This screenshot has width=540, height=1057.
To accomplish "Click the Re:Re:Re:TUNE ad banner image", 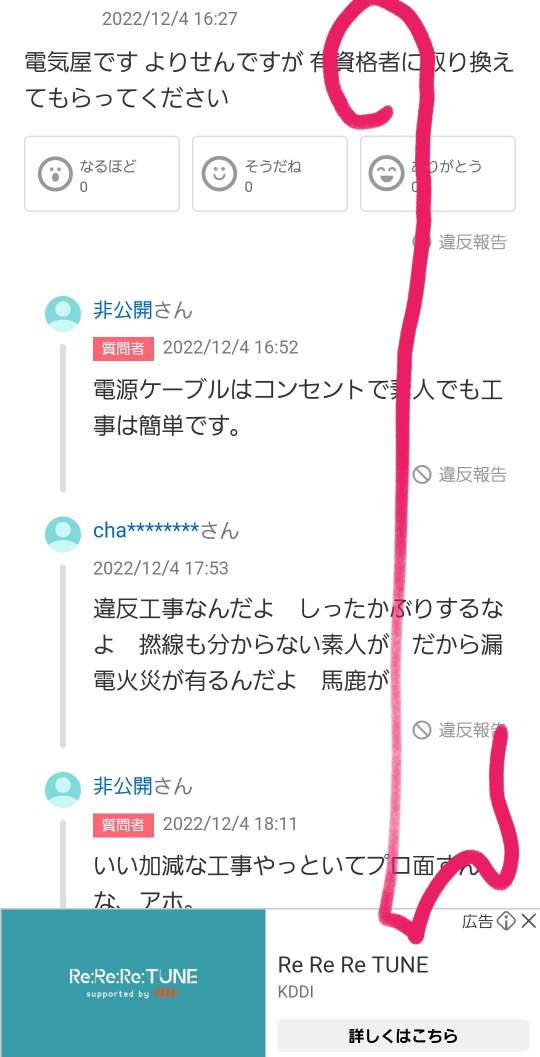I will pyautogui.click(x=133, y=983).
